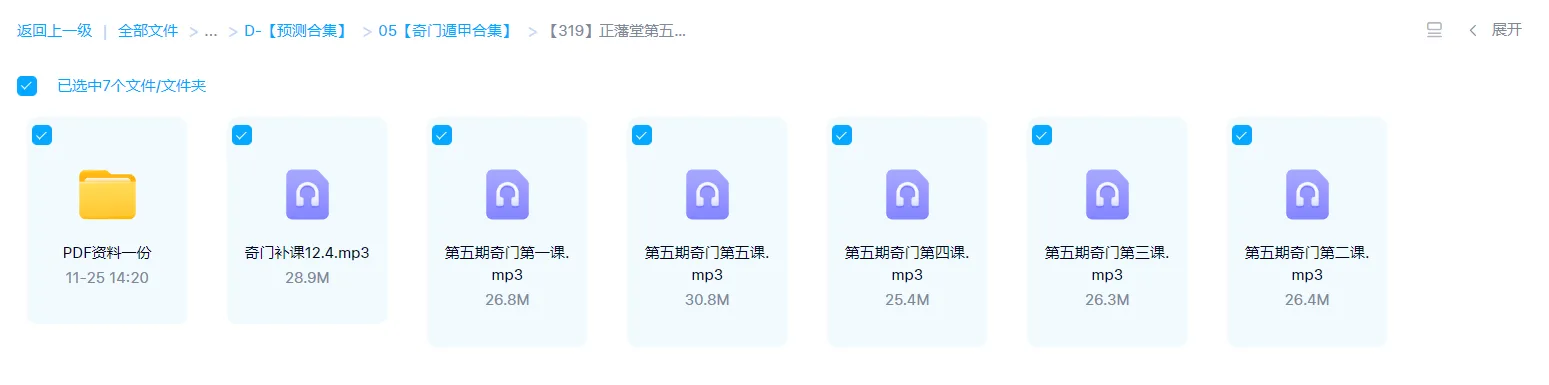The image size is (1549, 385).
Task: Click the 28.9M file size
Action: point(307,278)
